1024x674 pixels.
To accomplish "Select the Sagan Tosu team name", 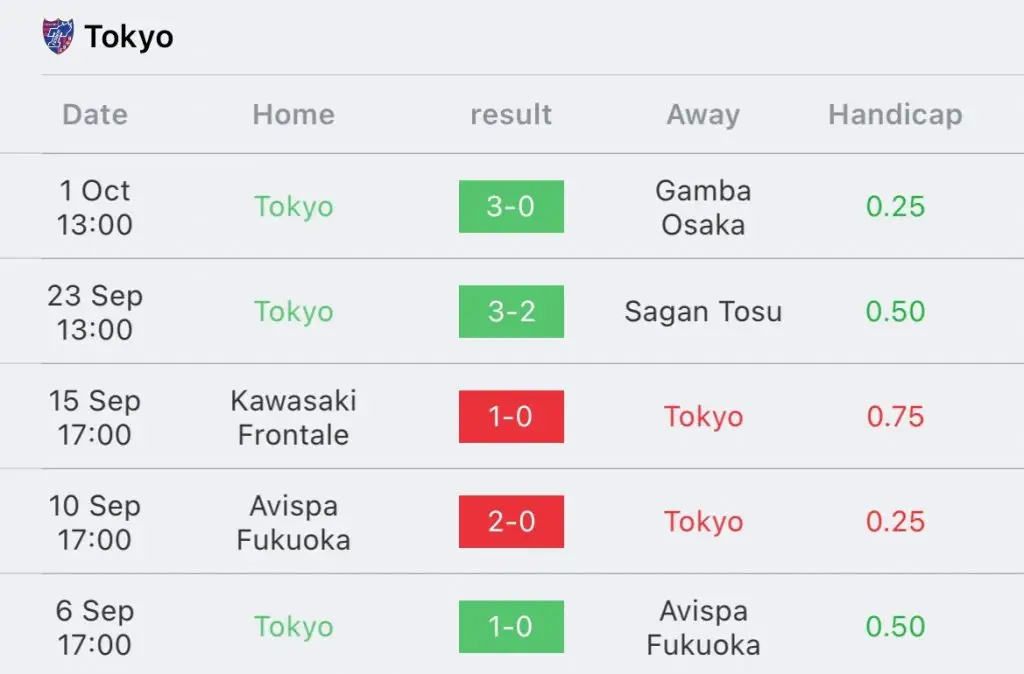I will [x=703, y=312].
